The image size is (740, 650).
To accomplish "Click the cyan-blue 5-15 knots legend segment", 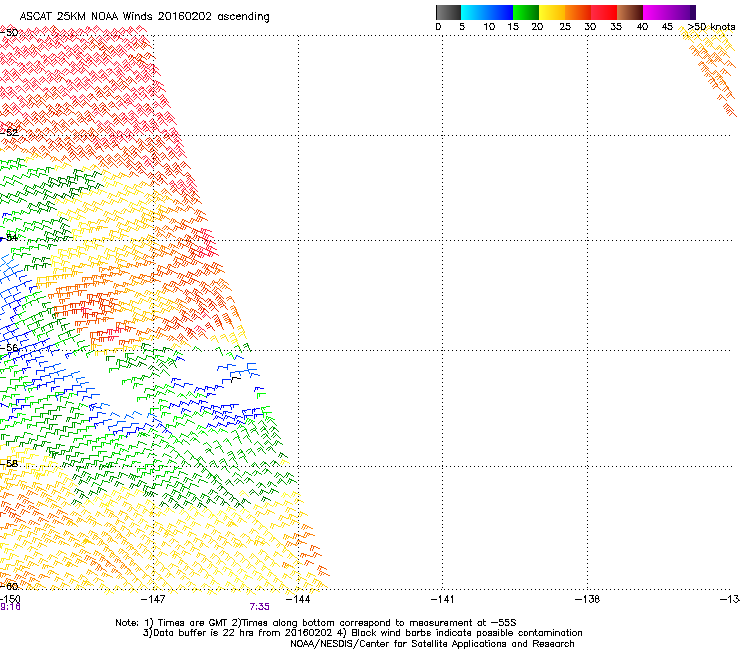I will coord(487,12).
